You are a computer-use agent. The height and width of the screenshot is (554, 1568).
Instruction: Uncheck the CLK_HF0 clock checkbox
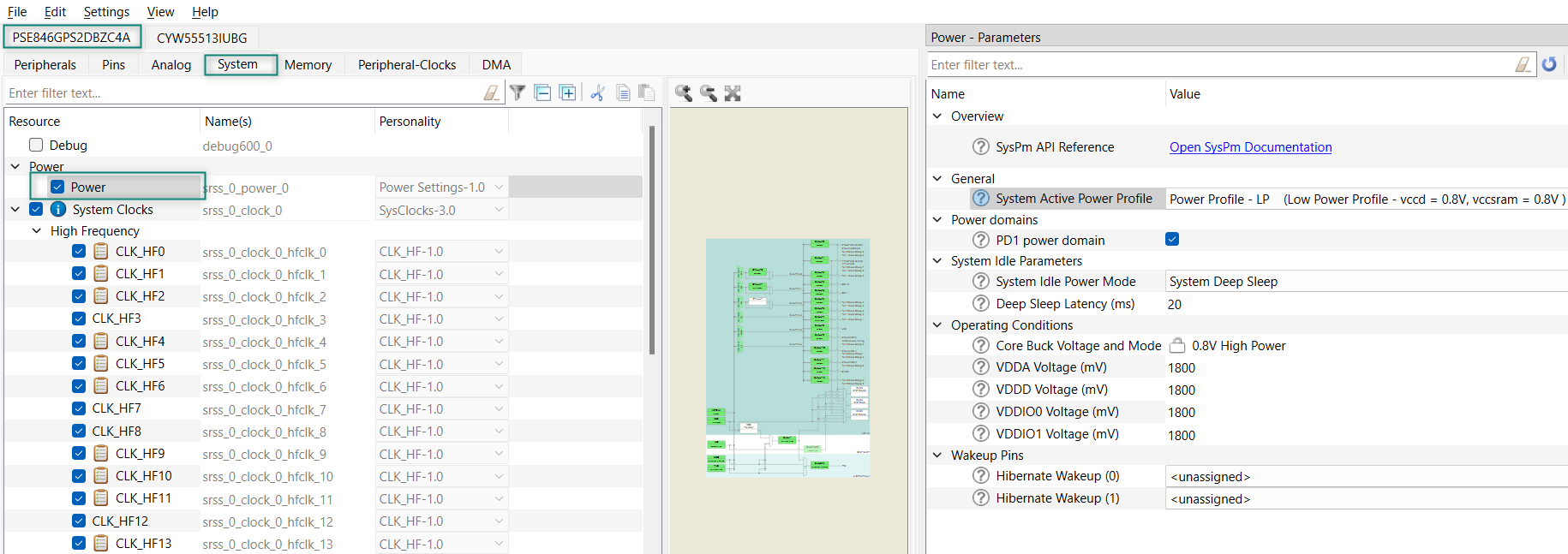coord(79,252)
